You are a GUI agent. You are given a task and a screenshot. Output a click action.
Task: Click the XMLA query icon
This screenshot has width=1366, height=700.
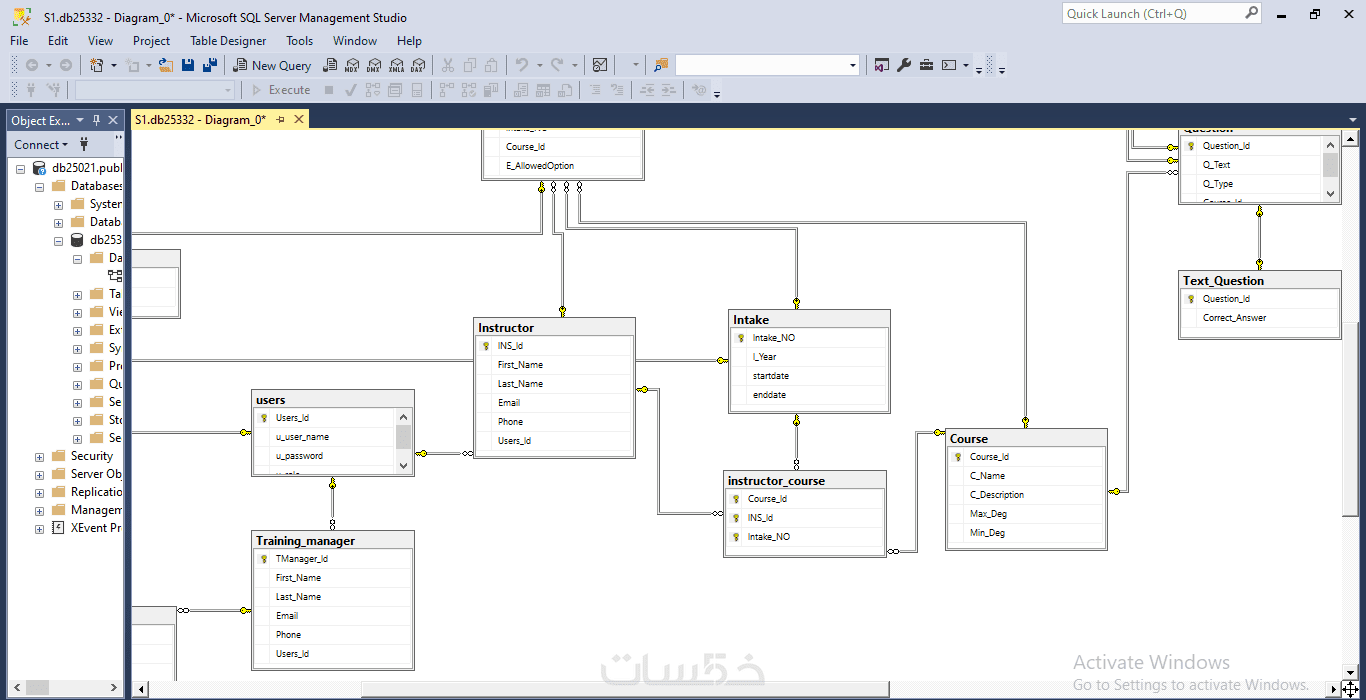(396, 65)
